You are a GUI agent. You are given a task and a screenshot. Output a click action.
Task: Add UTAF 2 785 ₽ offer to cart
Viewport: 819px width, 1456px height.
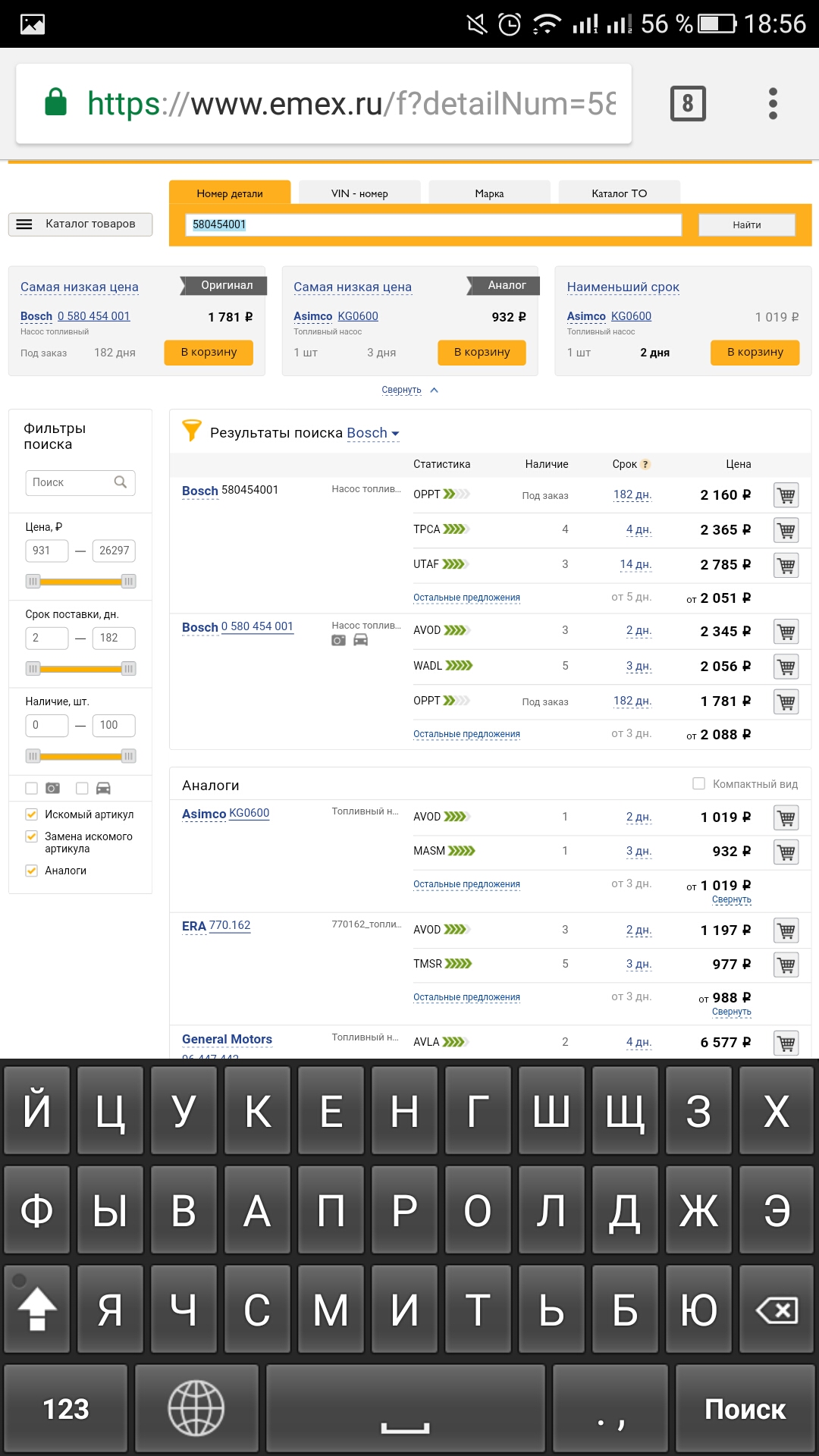point(786,565)
